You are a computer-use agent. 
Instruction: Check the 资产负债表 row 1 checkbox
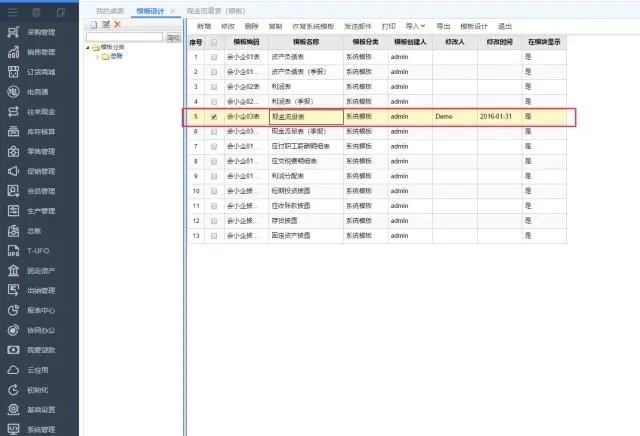(214, 57)
